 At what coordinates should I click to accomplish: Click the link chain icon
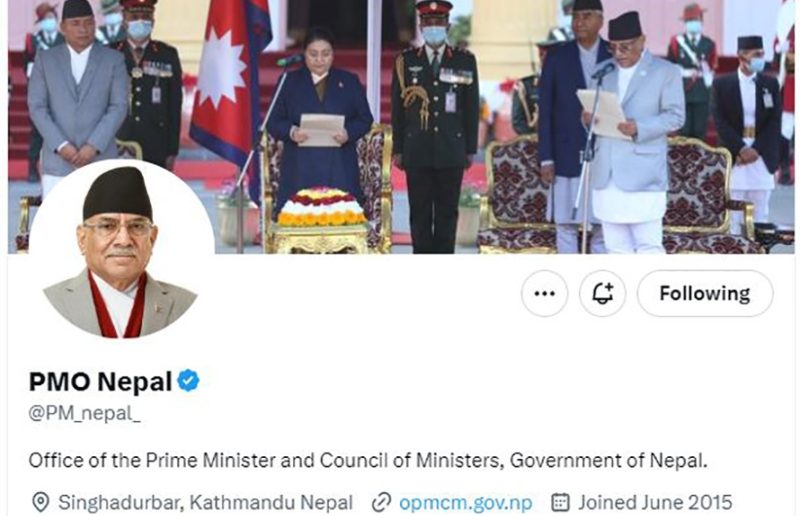(x=381, y=503)
